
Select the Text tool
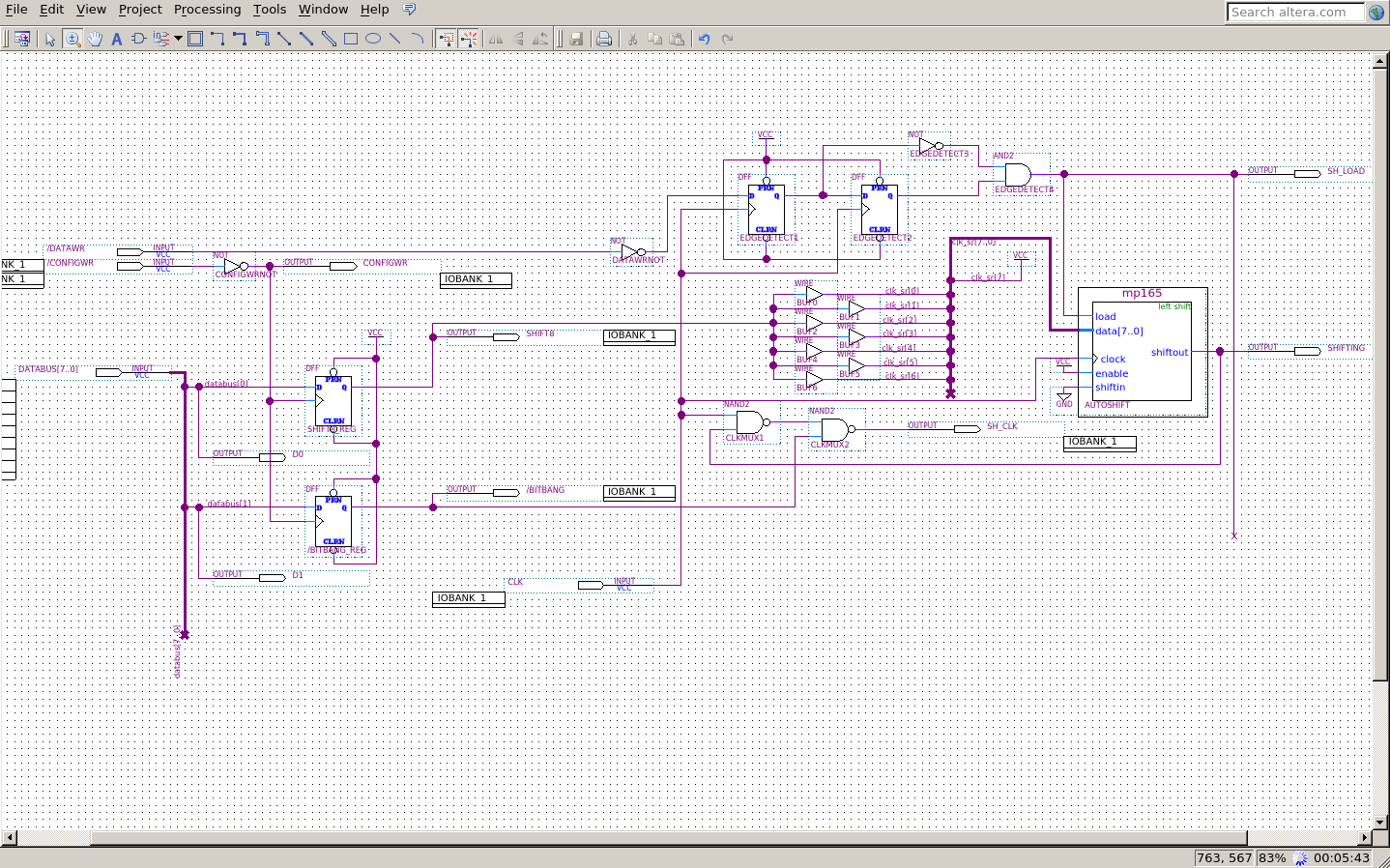pyautogui.click(x=116, y=39)
